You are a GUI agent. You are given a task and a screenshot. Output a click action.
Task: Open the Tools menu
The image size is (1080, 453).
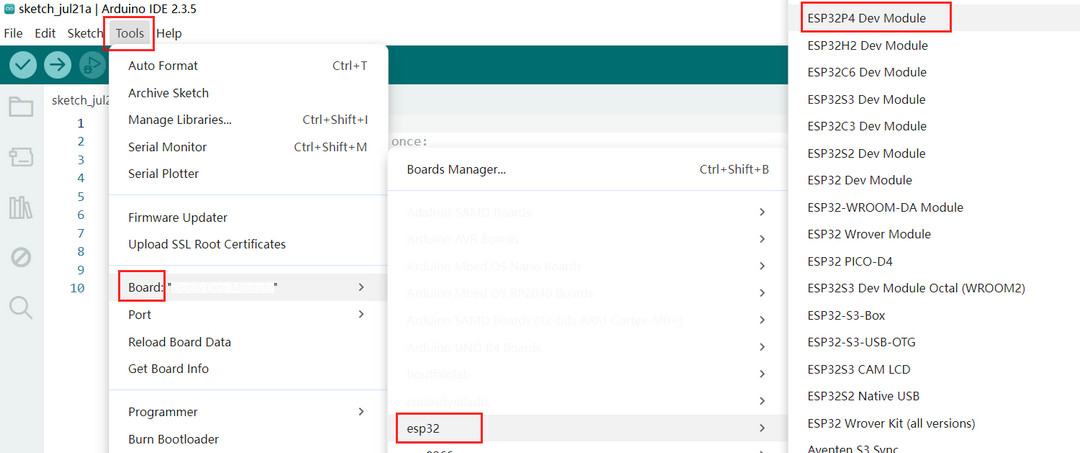click(129, 33)
